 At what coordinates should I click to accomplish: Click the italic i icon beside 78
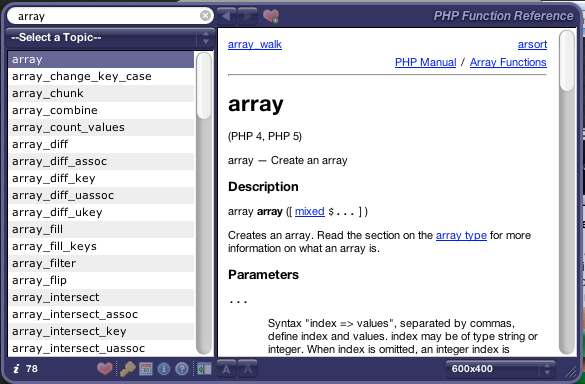coord(16,369)
